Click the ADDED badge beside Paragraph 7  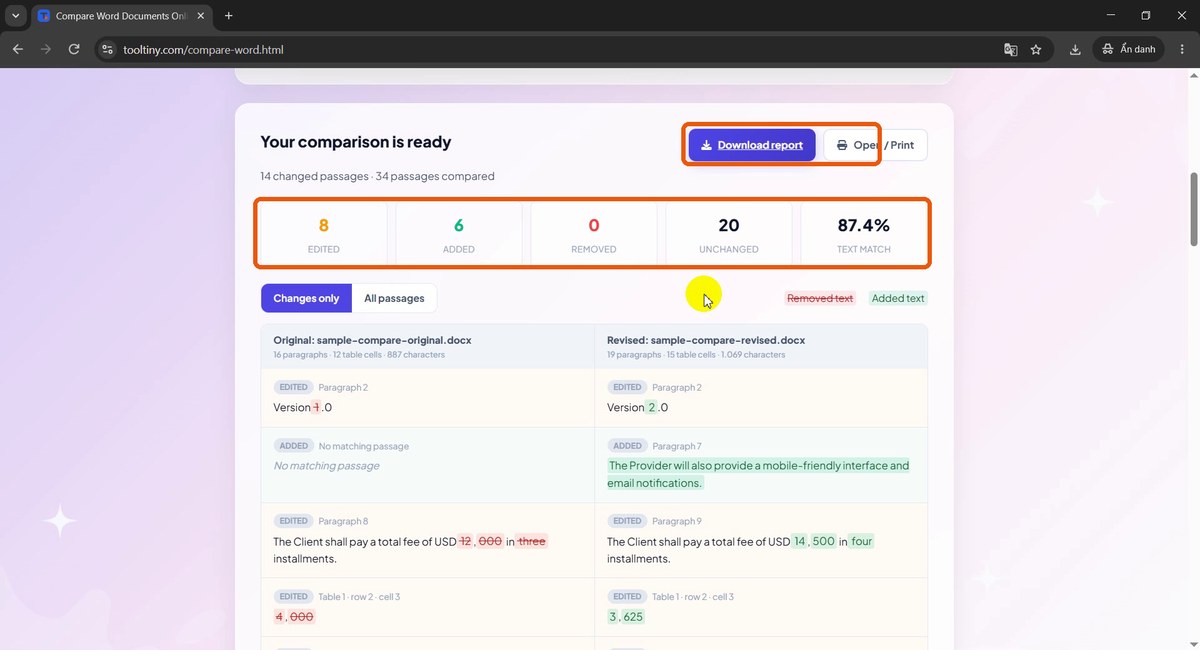[627, 446]
